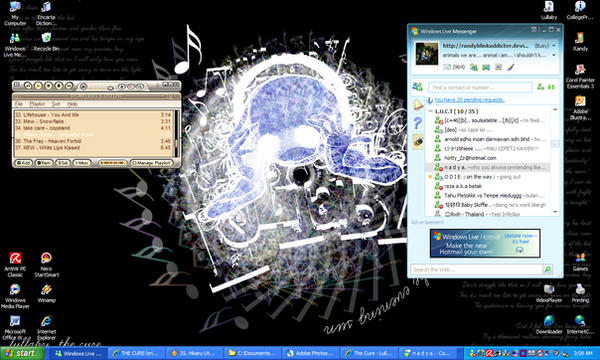Open the CollegePr... desktop icon

(580, 10)
